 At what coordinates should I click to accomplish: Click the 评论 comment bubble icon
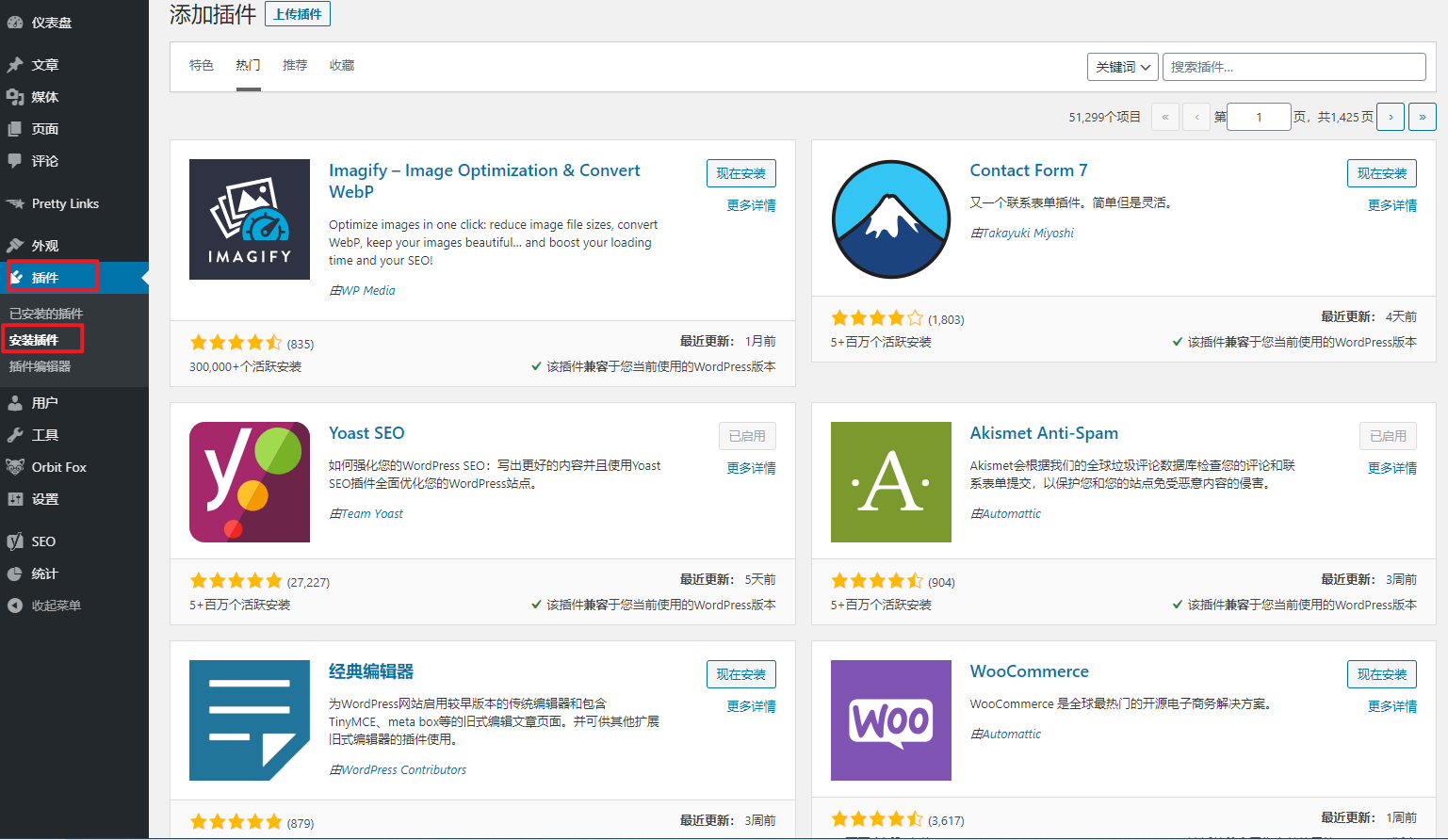point(15,161)
